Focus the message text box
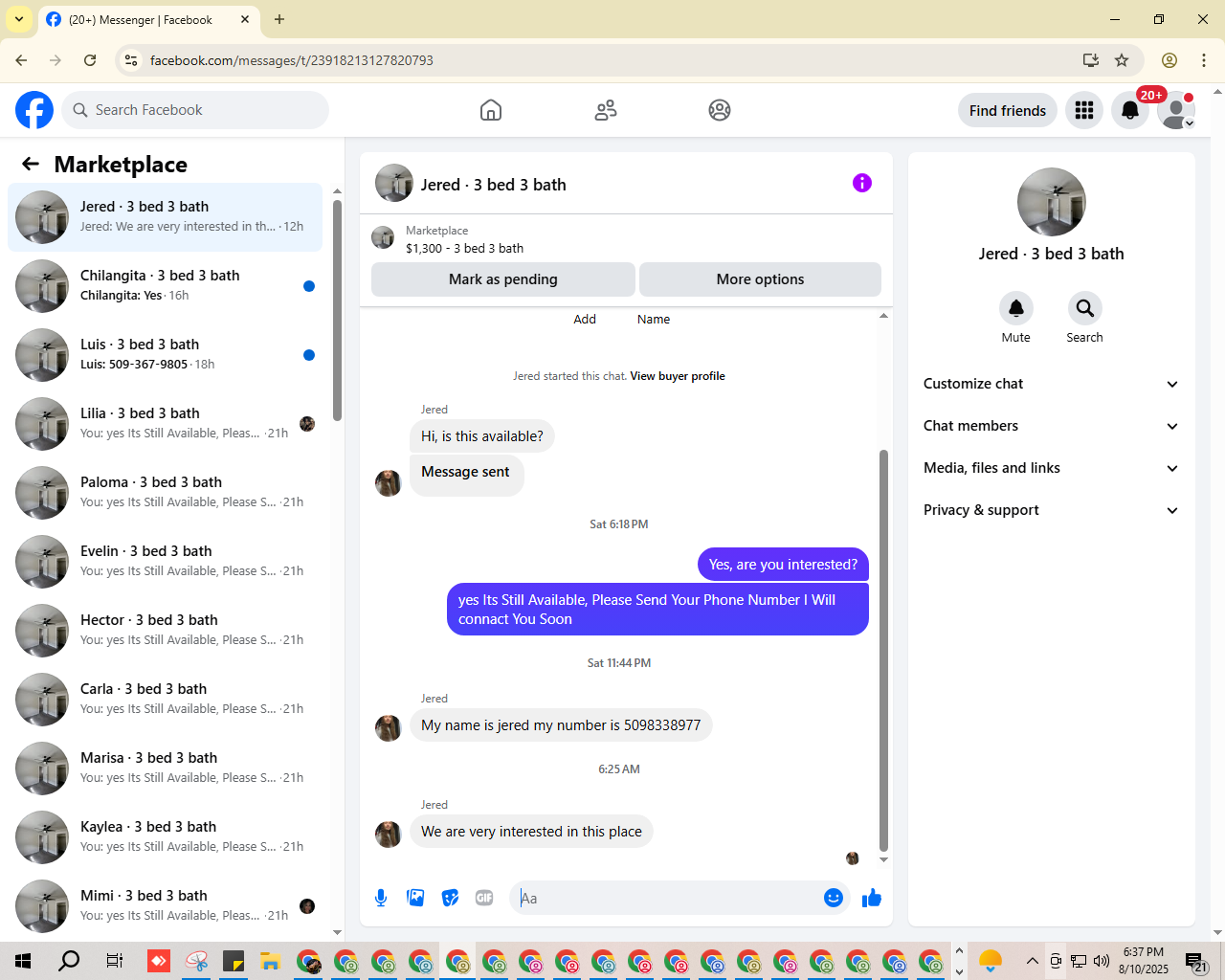 pyautogui.click(x=667, y=898)
